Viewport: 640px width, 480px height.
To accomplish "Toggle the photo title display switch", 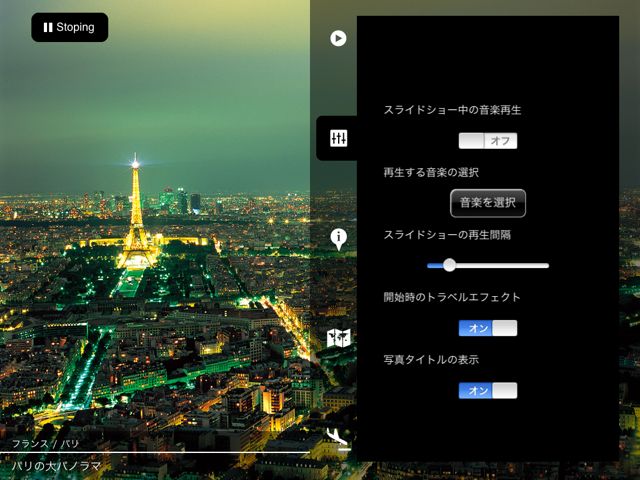I will point(488,391).
